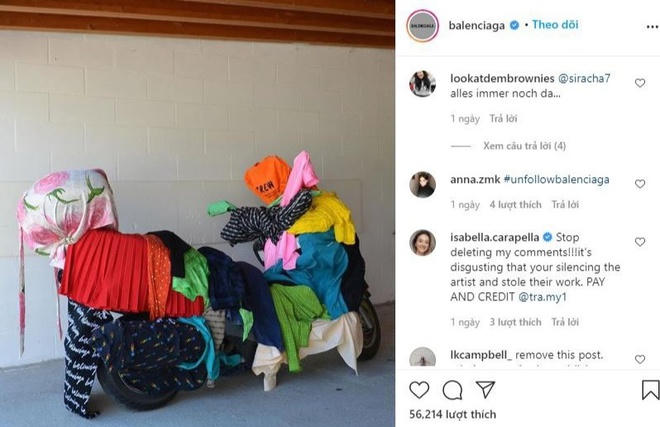Image resolution: width=660 pixels, height=427 pixels.
Task: Click 'Trả lời' under lookatdembrownies comment
Action: click(503, 119)
